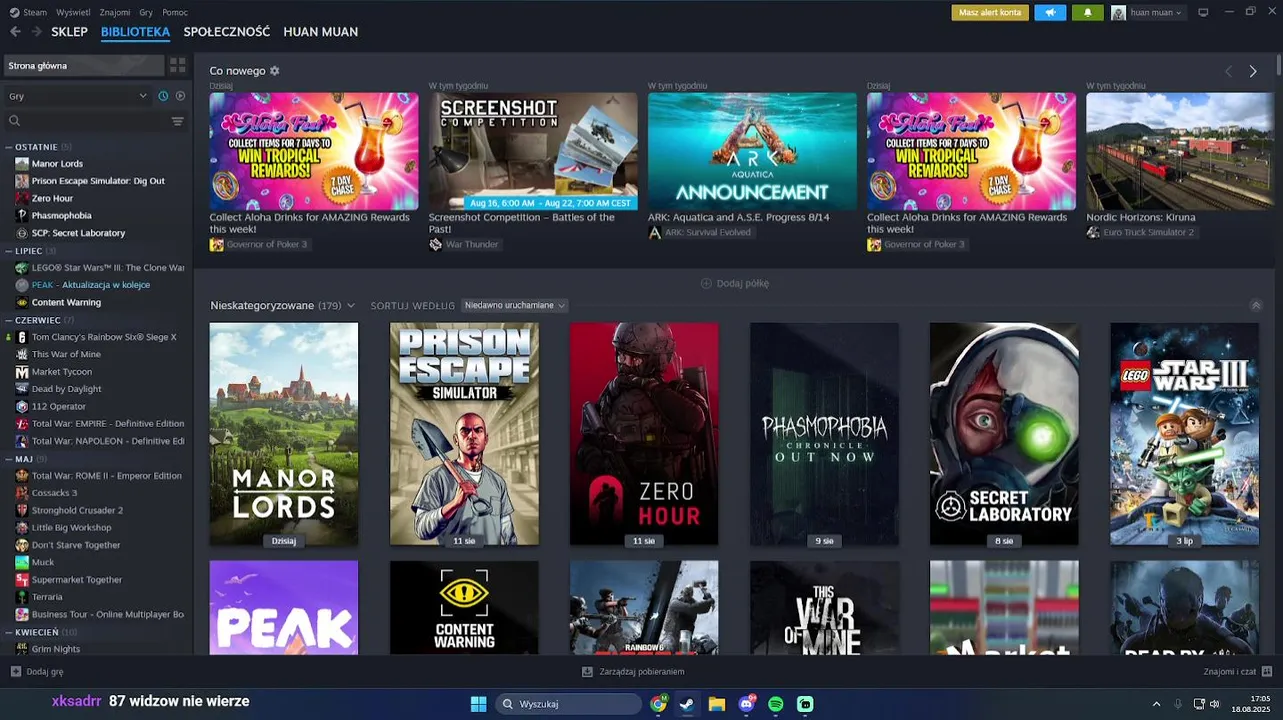The height and width of the screenshot is (720, 1283).
Task: Collapse the OSTATNIE group
Action: [x=9, y=147]
